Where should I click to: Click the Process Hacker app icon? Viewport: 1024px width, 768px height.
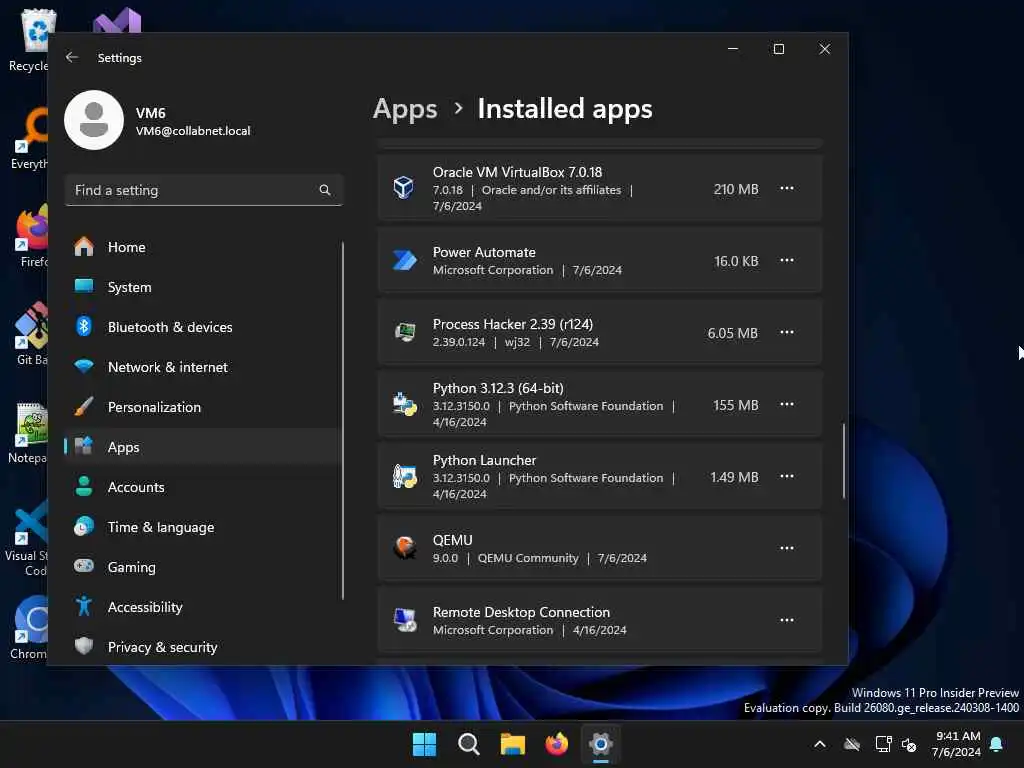pyautogui.click(x=405, y=332)
